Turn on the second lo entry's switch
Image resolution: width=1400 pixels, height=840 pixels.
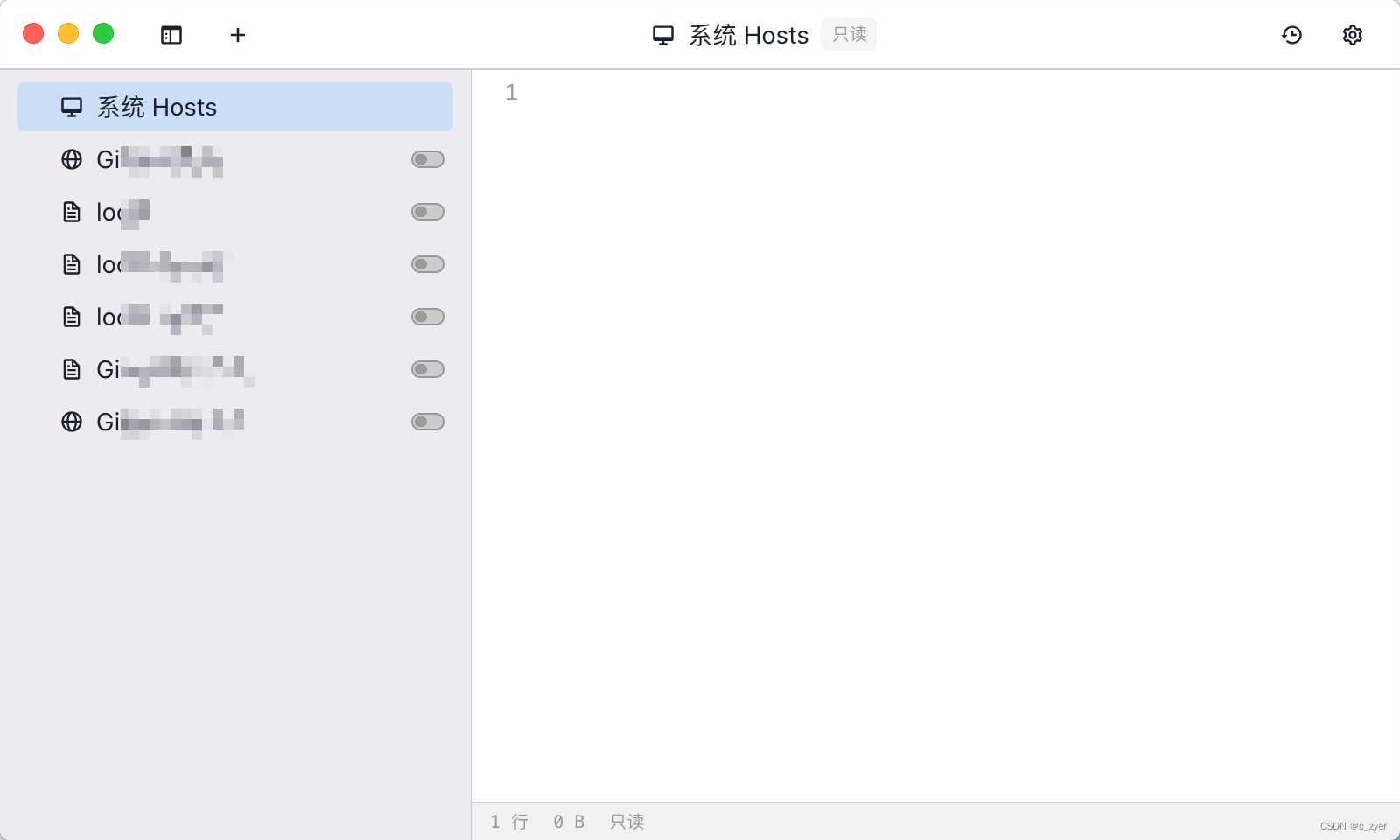(428, 264)
